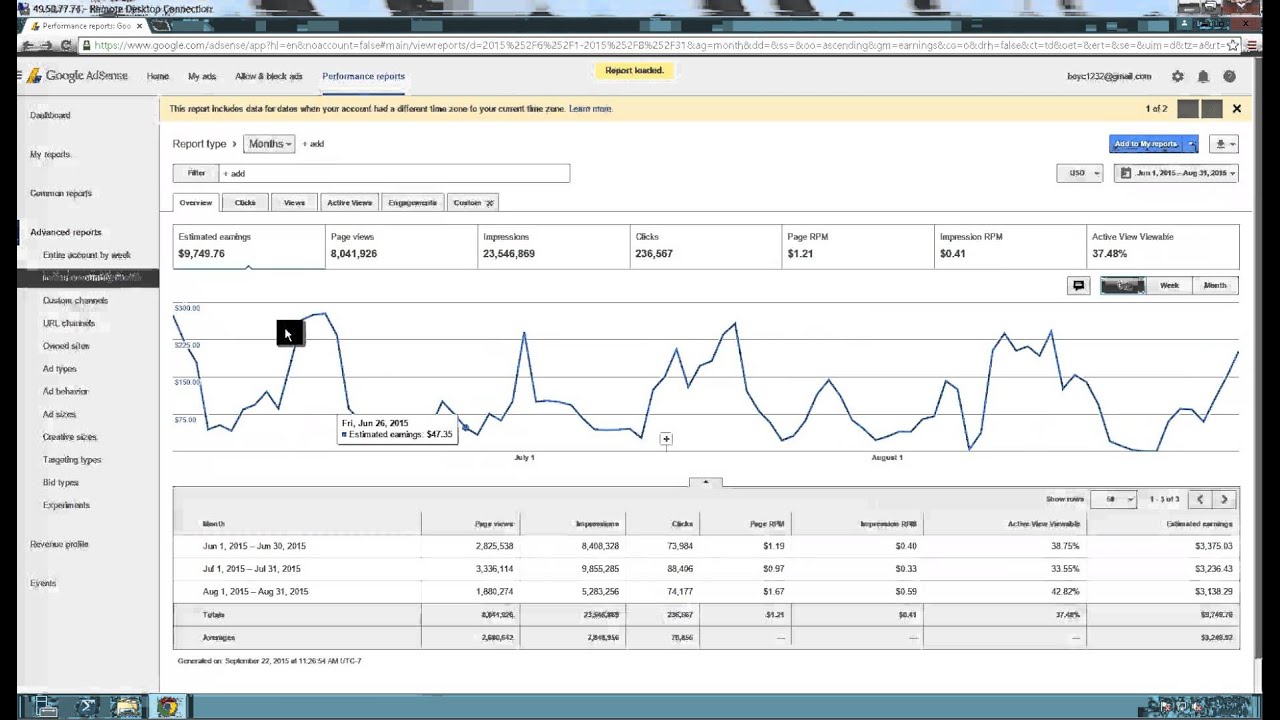
Task: Go to next page of table rows
Action: coord(1224,499)
